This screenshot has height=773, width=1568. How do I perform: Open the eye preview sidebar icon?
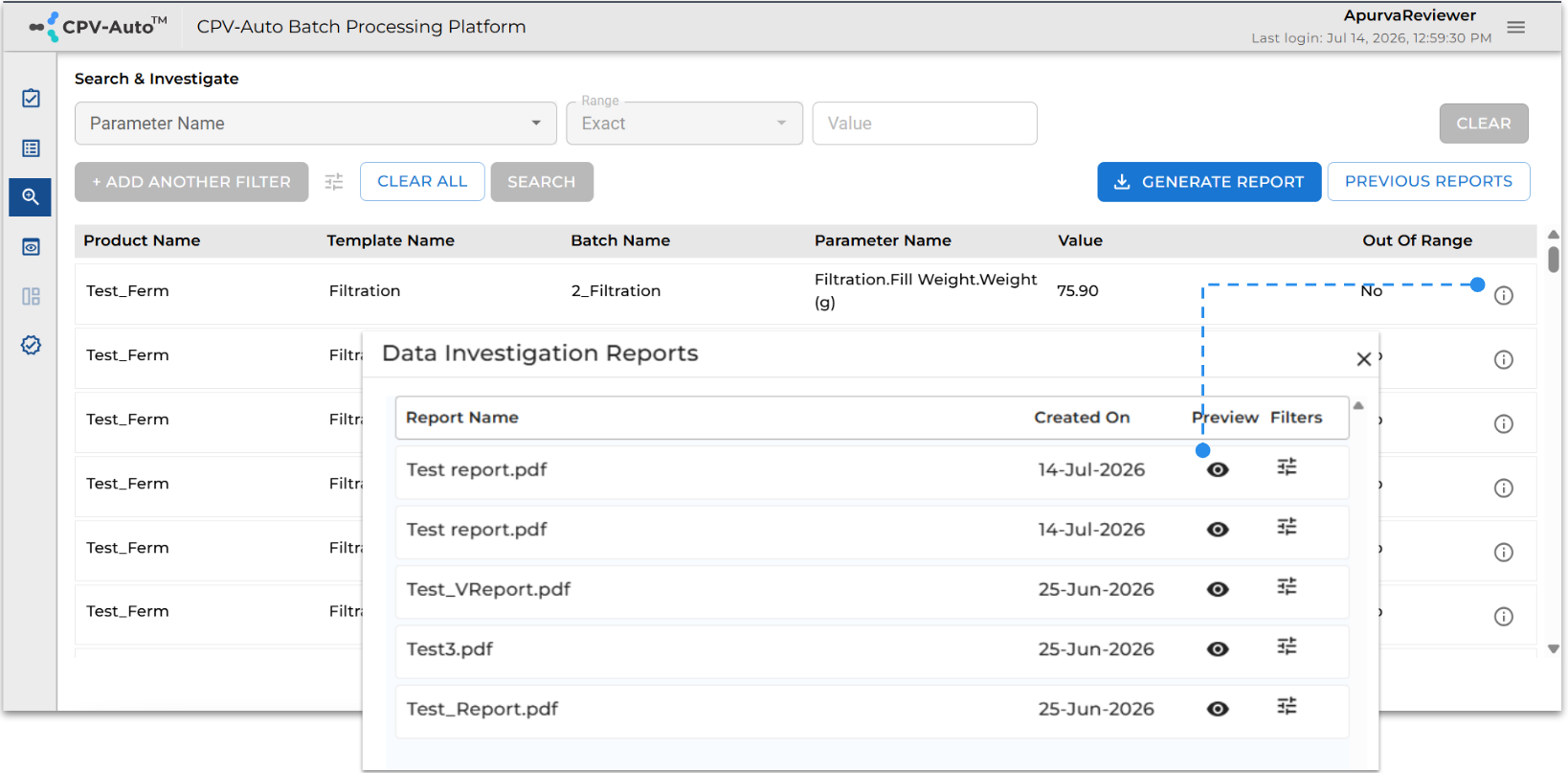tap(31, 247)
